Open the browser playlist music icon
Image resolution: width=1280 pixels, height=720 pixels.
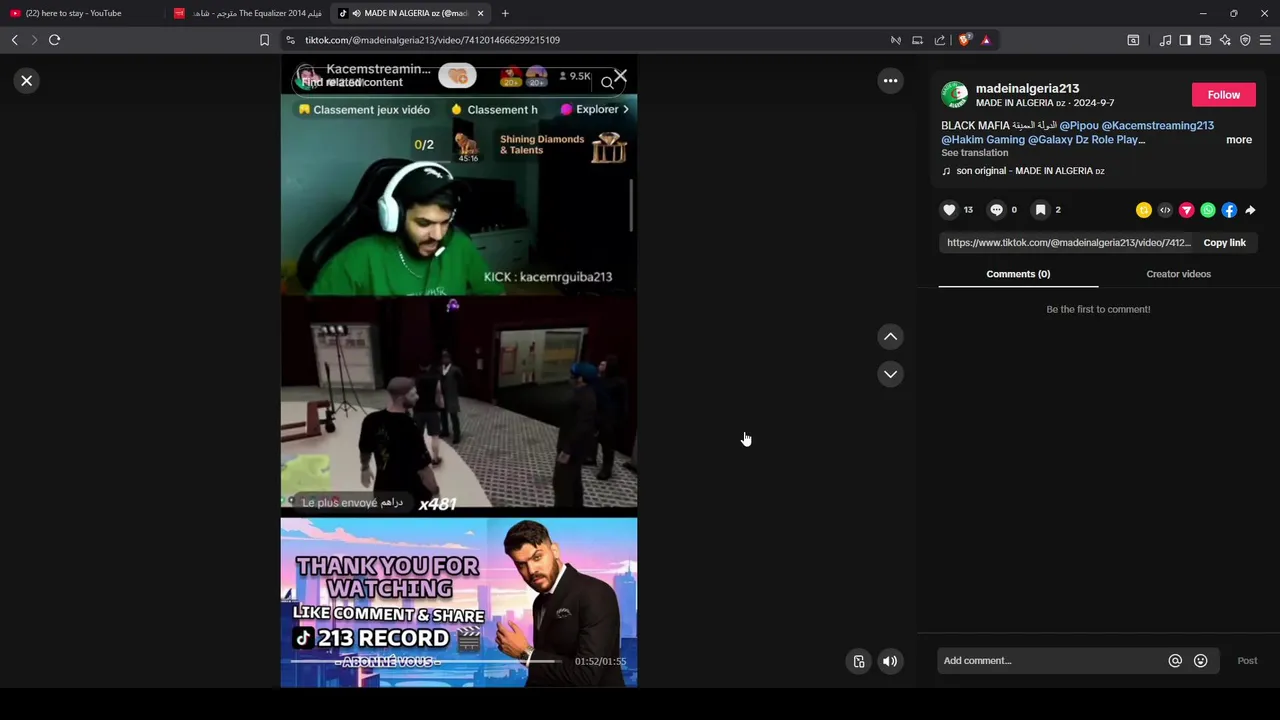point(1165,40)
